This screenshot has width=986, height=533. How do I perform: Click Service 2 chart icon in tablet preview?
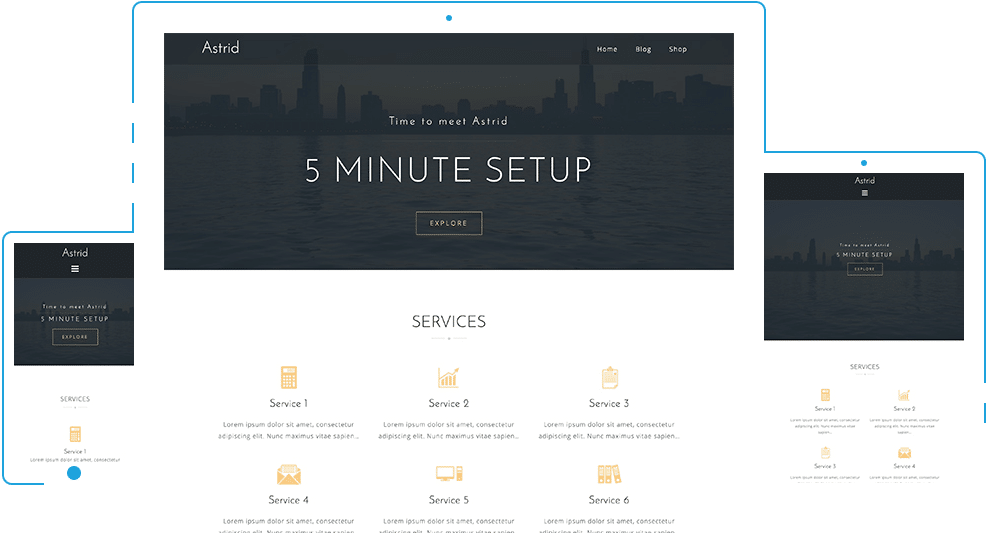coord(904,395)
